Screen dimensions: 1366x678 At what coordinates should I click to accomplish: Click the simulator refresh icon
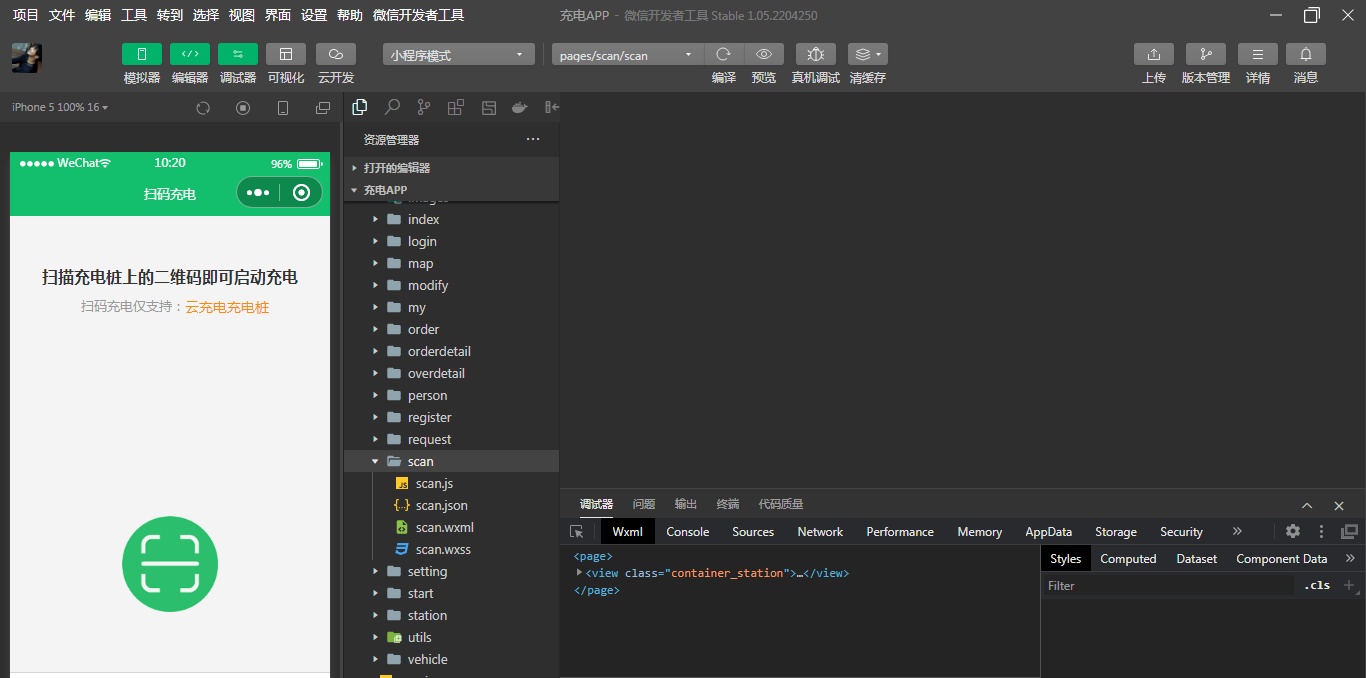pyautogui.click(x=203, y=108)
